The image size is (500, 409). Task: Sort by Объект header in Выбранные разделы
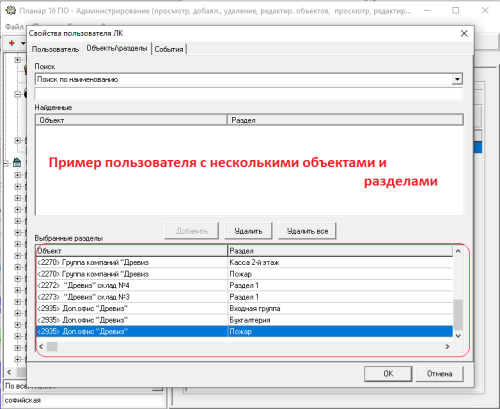pos(131,251)
